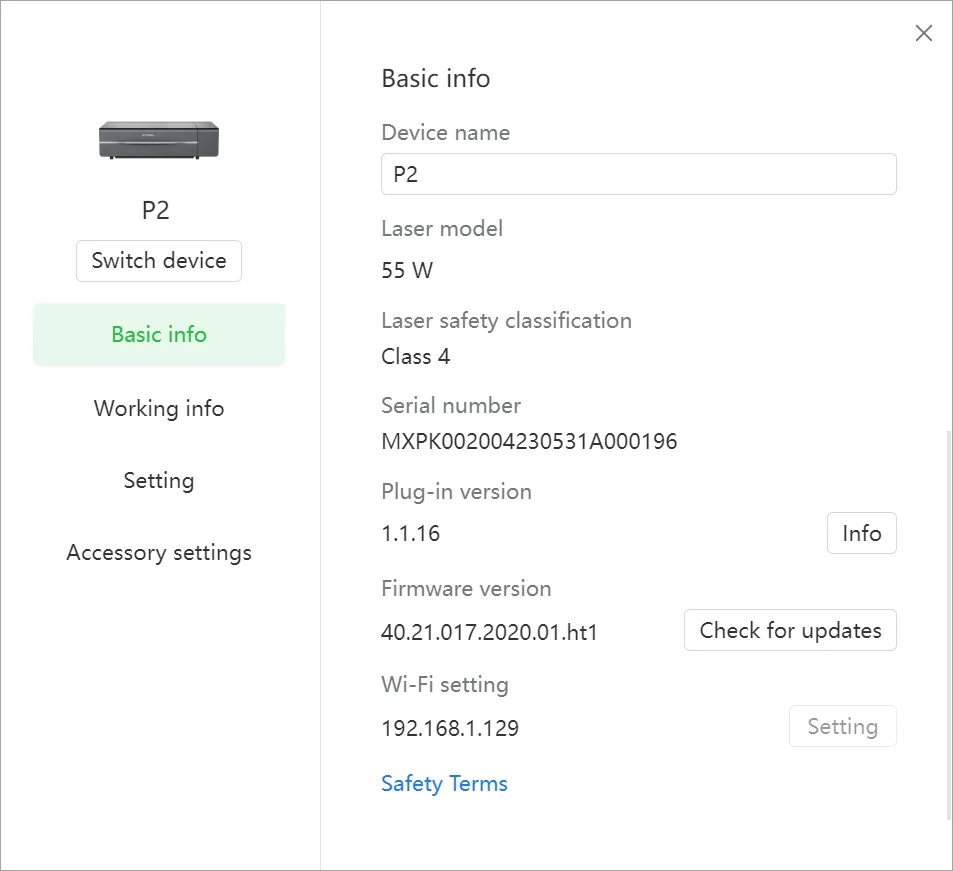Click the Laser model label
The width and height of the screenshot is (953, 871).
442,229
